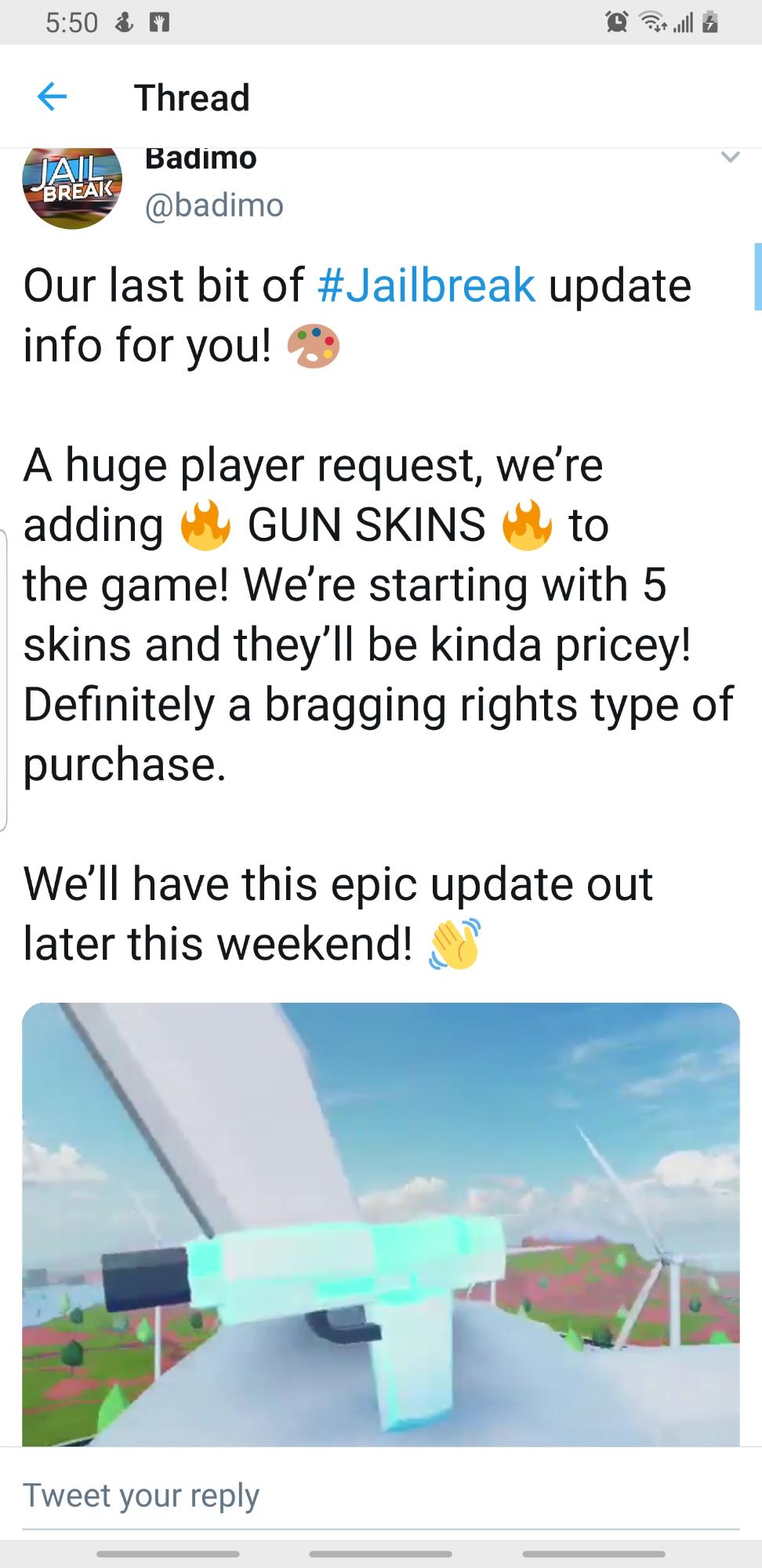
Task: Open the #Jailbreak hashtag link
Action: pos(427,285)
